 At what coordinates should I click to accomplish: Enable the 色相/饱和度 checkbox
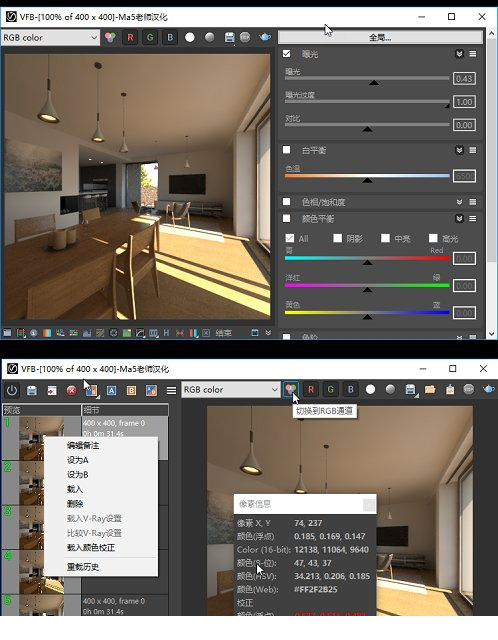pyautogui.click(x=287, y=202)
